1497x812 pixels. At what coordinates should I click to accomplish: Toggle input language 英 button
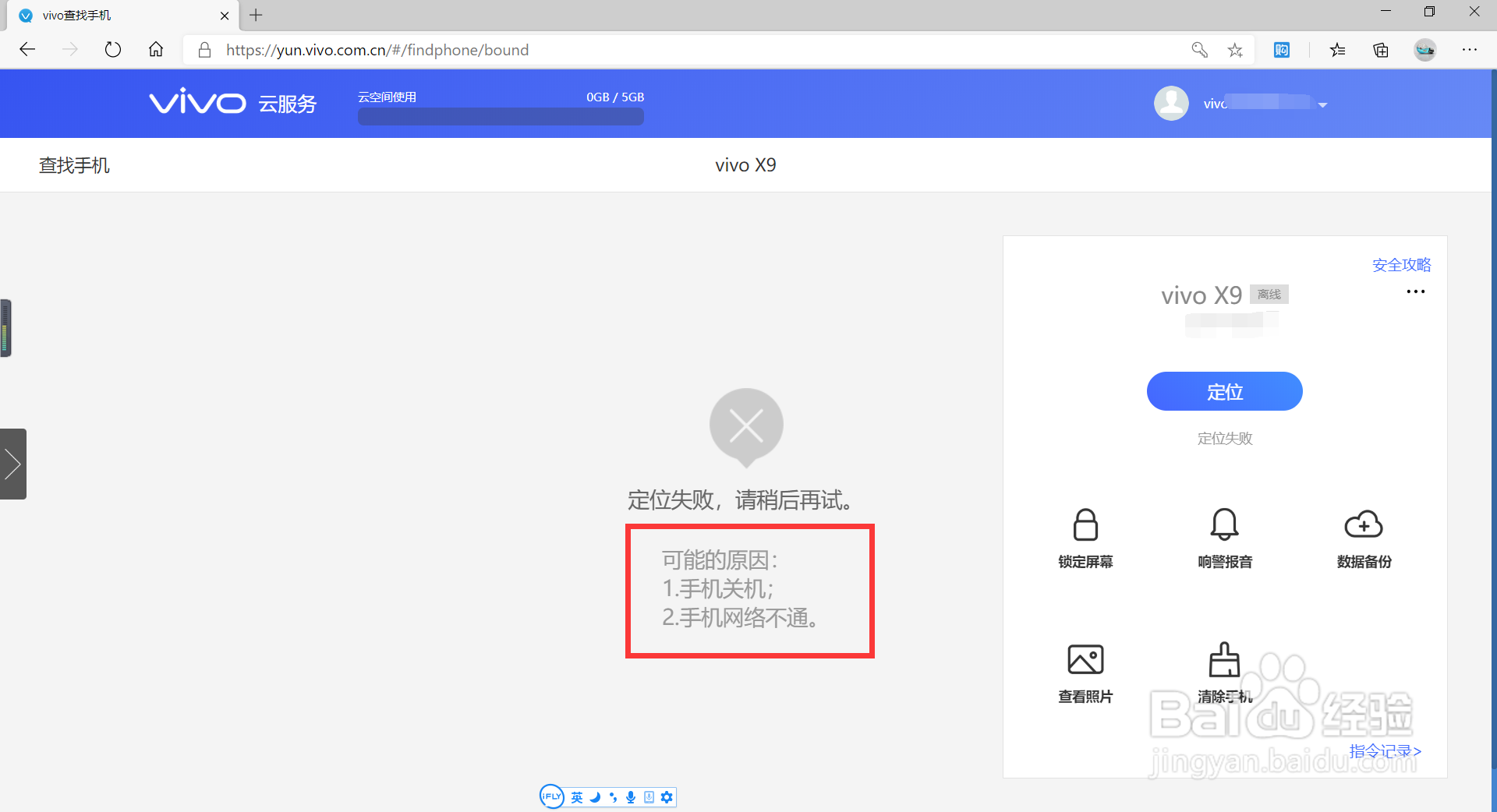[577, 797]
